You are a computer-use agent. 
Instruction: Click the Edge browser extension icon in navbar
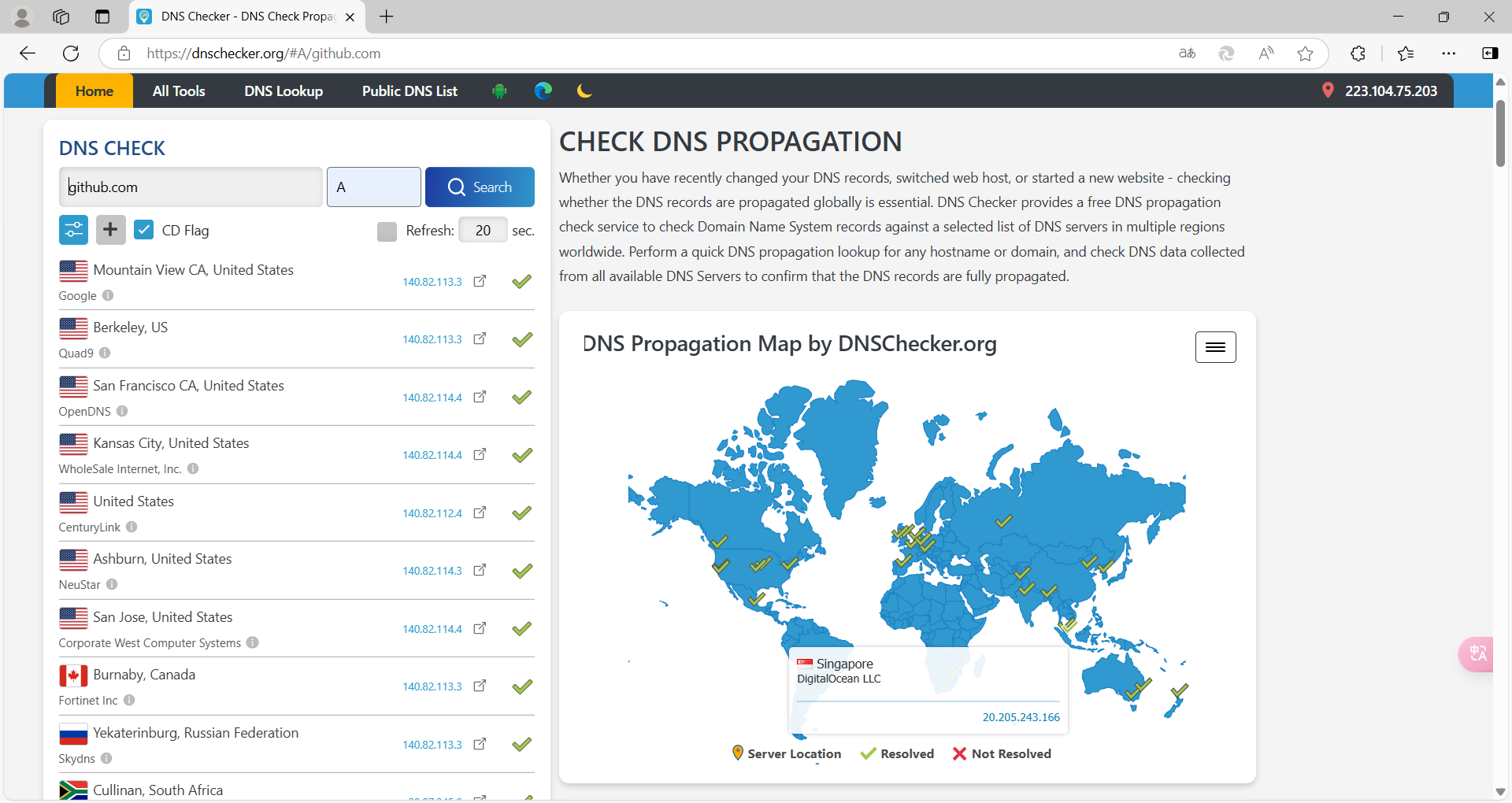click(543, 91)
